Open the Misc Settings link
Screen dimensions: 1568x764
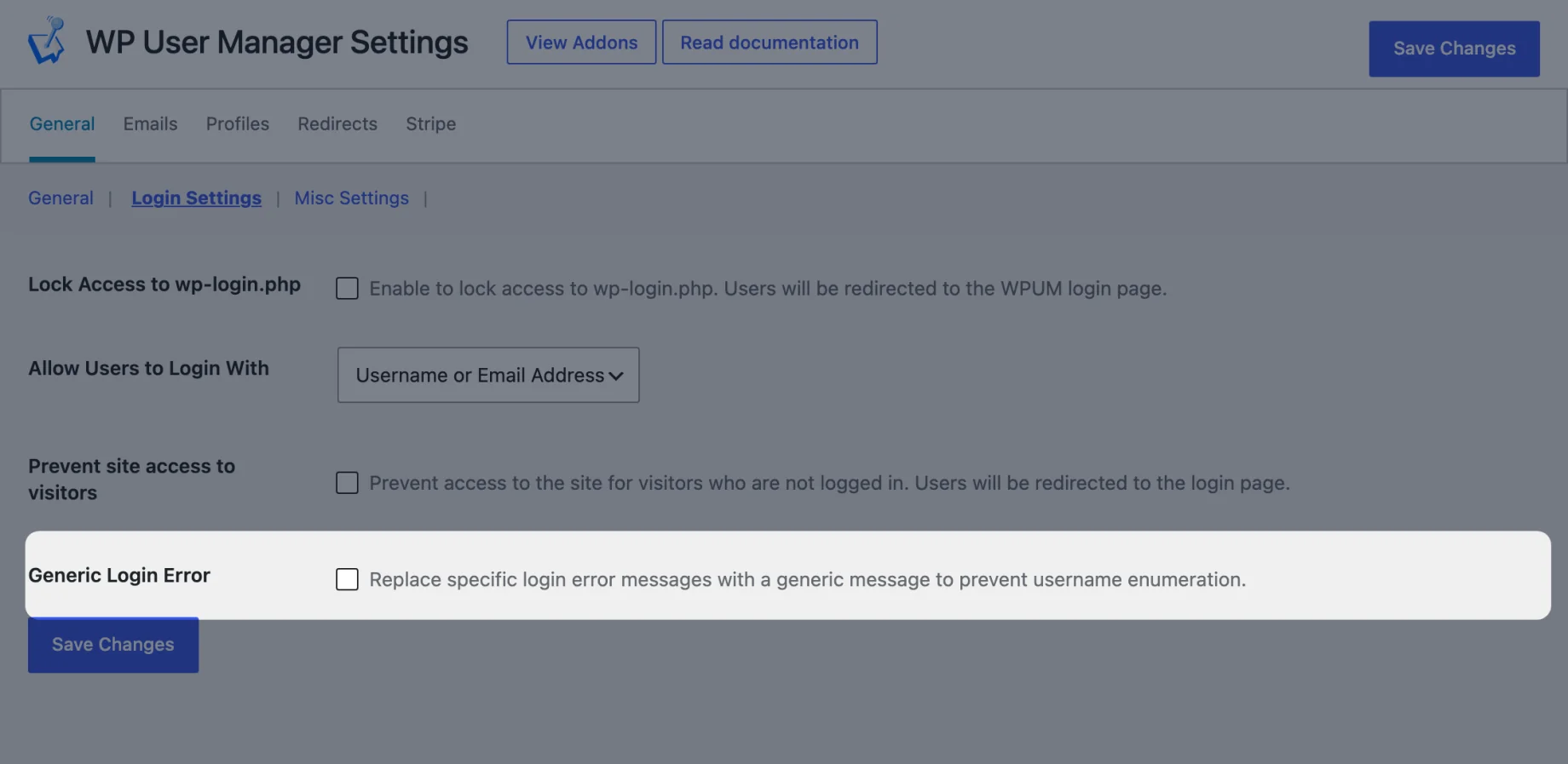[351, 198]
